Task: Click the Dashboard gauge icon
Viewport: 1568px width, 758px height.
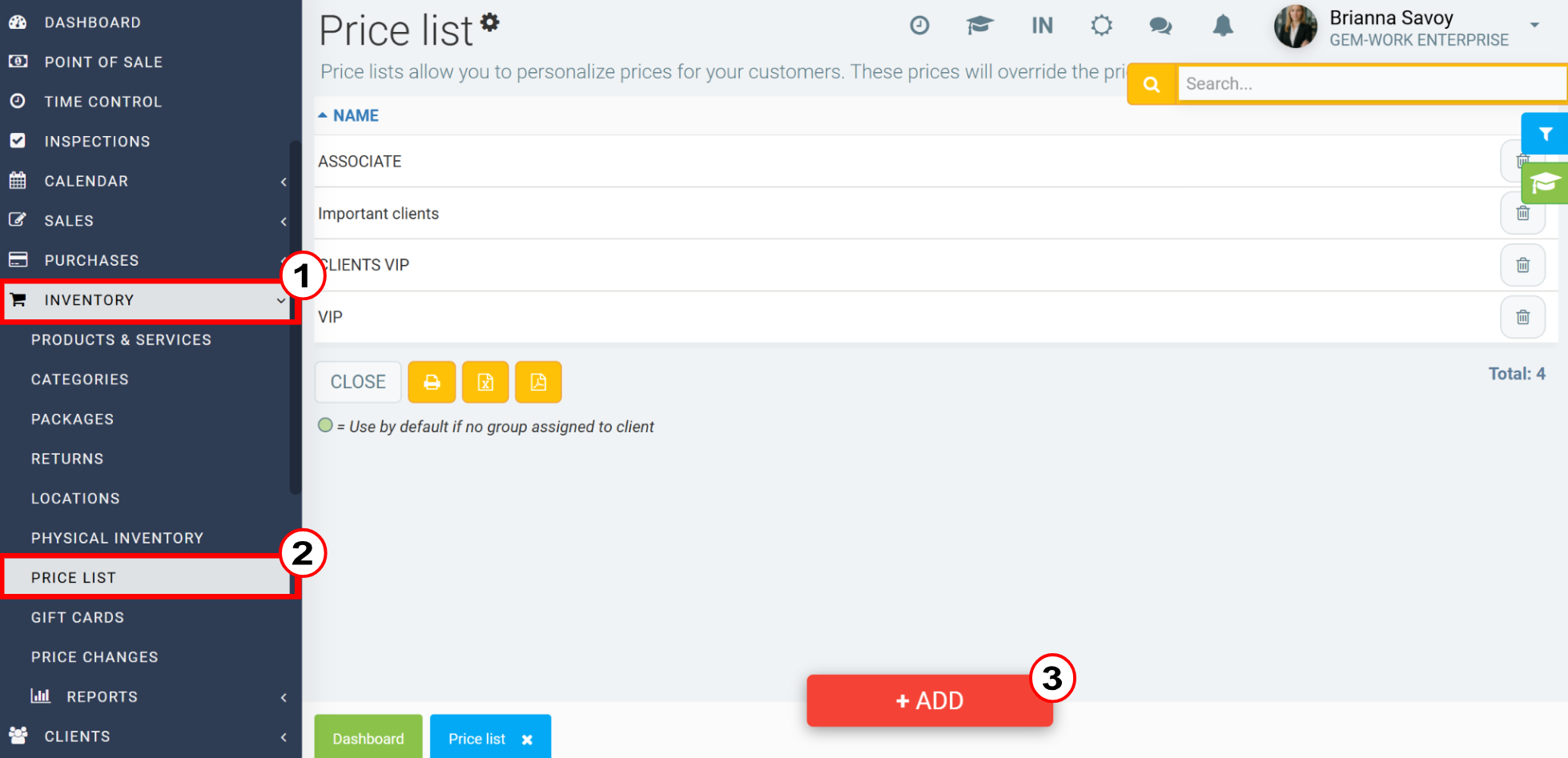Action: (18, 22)
